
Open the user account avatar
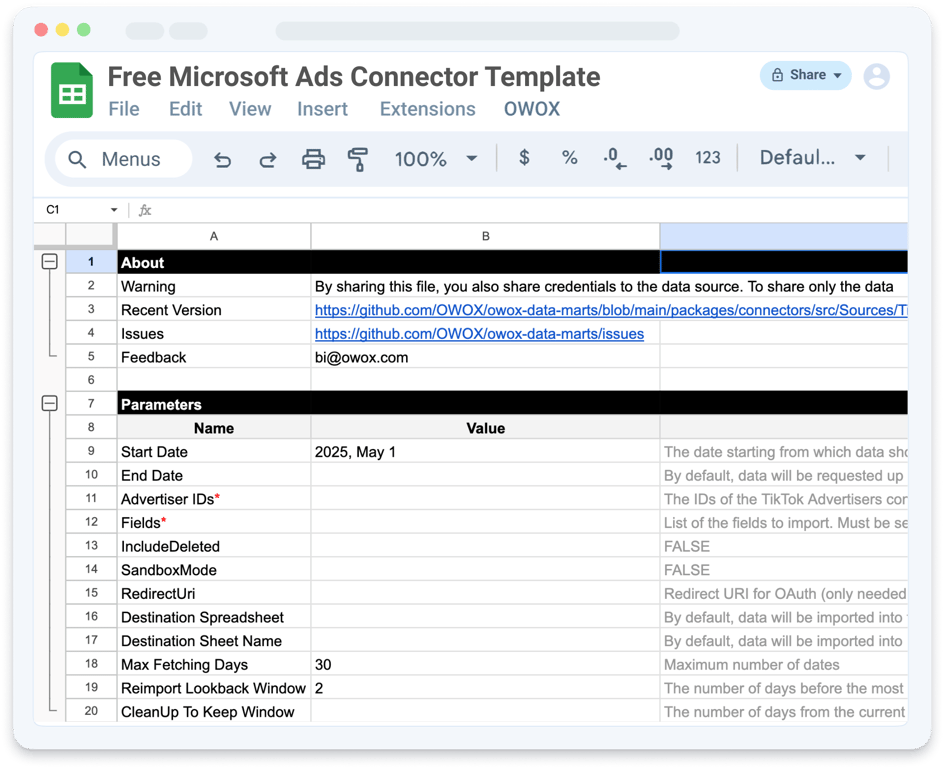(877, 76)
